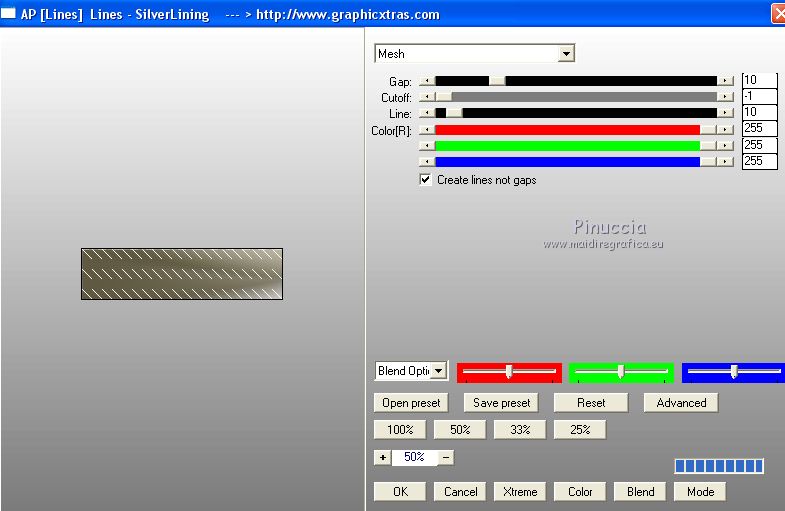785x511 pixels.
Task: Click the red Color slider left arrow
Action: tap(427, 130)
